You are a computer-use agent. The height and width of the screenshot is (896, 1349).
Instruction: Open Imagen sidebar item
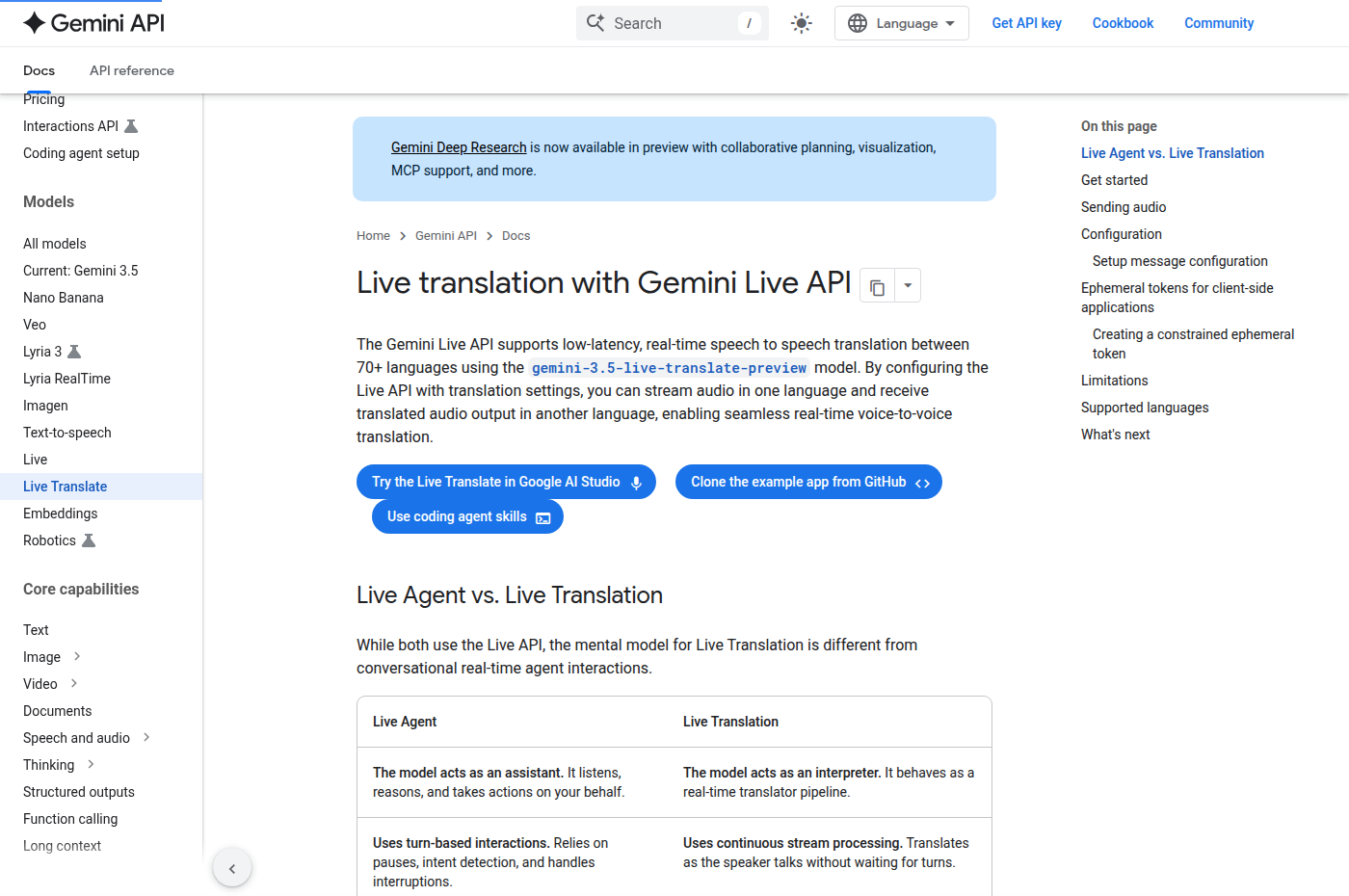coord(45,406)
